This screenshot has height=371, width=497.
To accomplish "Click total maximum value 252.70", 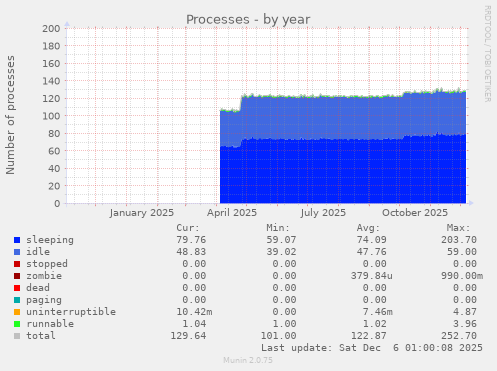I will (459, 336).
